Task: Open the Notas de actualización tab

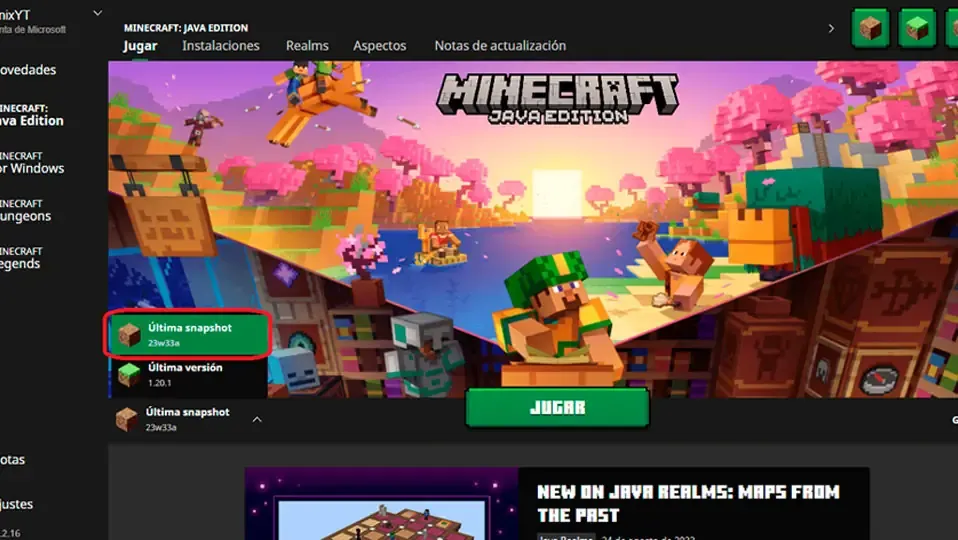Action: [x=500, y=46]
